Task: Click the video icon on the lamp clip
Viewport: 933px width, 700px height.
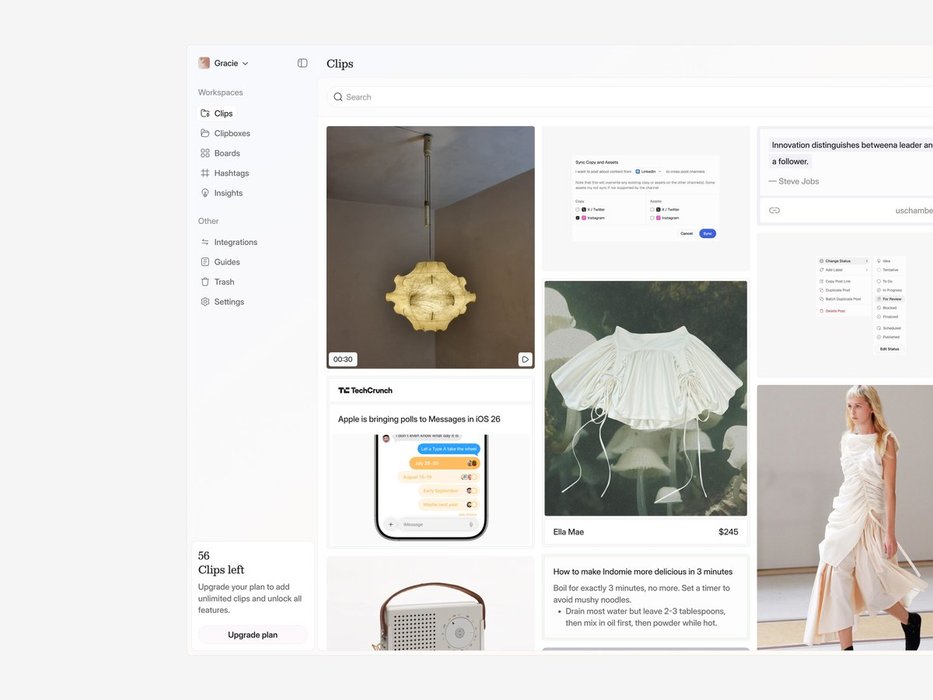Action: [524, 359]
